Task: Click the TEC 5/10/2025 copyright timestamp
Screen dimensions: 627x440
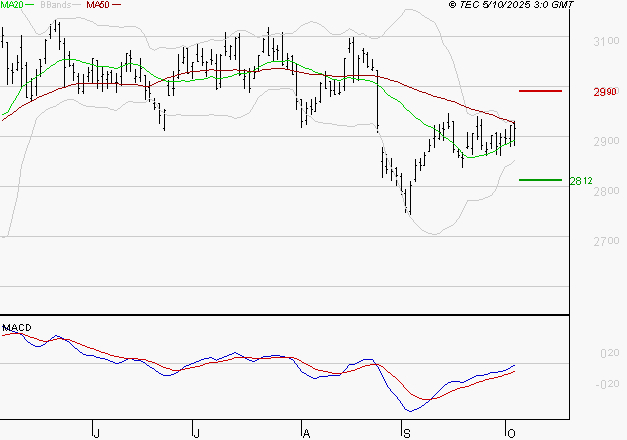Action: coord(511,5)
